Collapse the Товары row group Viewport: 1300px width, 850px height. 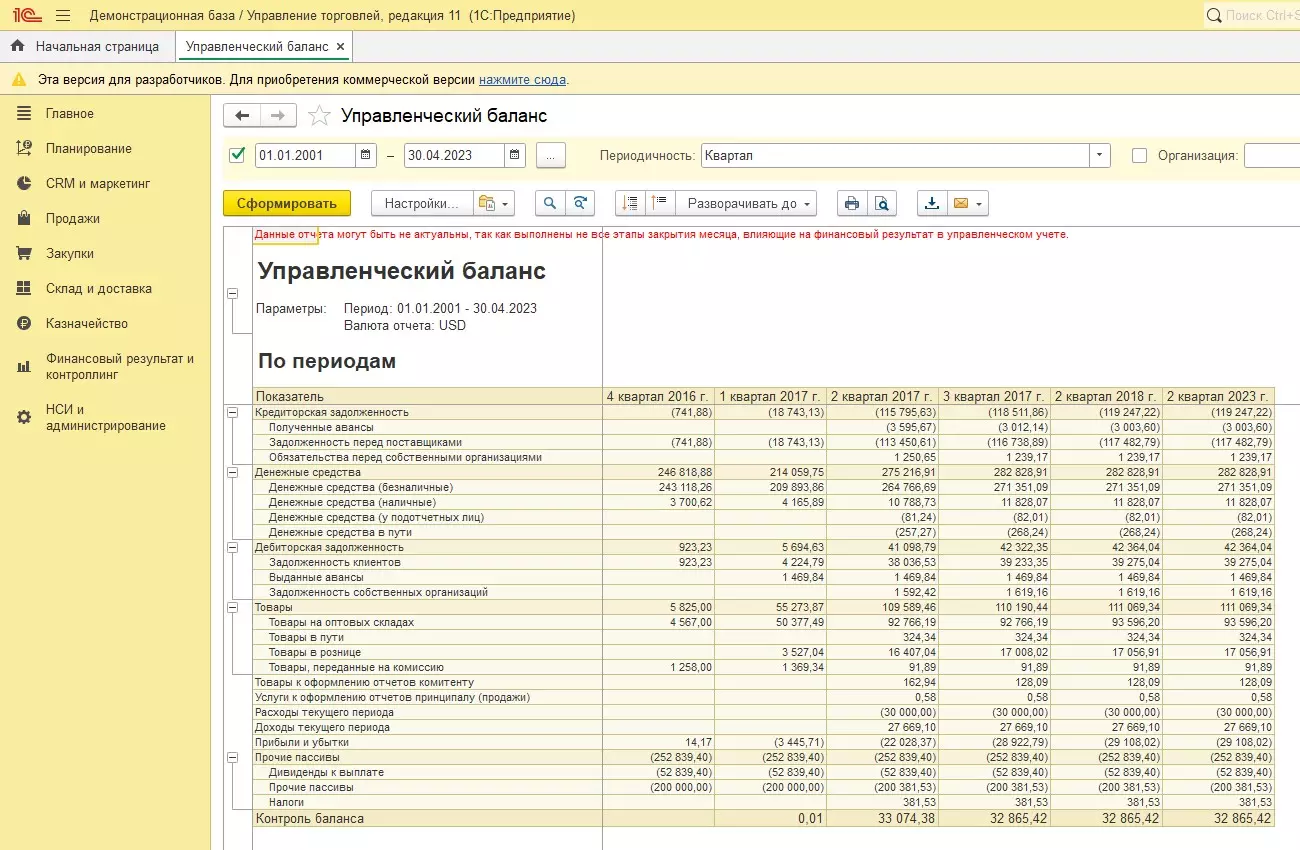click(233, 607)
